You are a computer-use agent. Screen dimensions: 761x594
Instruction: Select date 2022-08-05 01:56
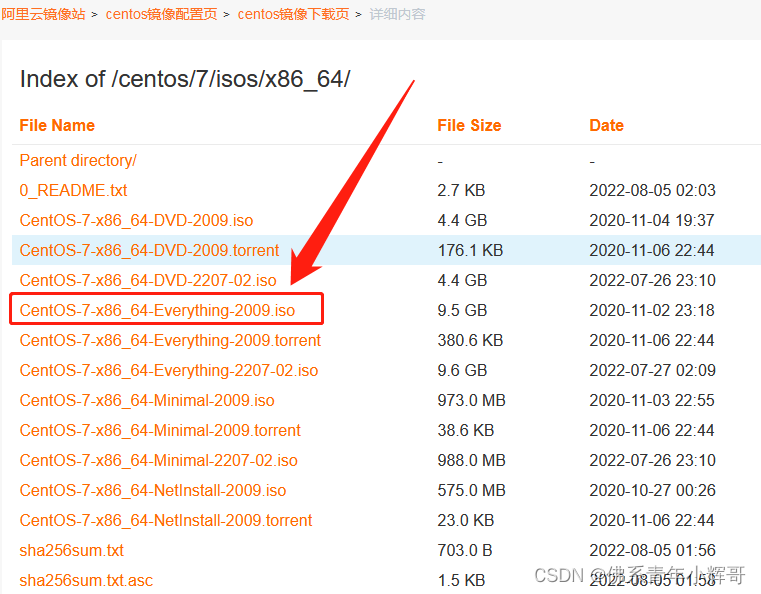pyautogui.click(x=652, y=551)
